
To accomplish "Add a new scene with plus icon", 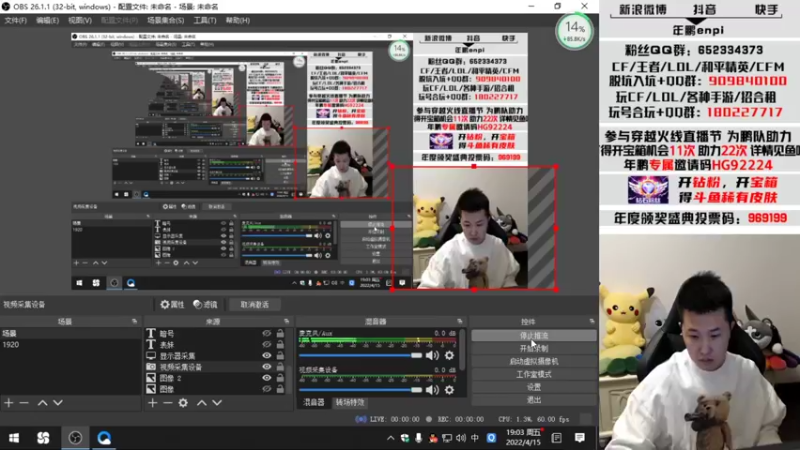I will pyautogui.click(x=9, y=403).
